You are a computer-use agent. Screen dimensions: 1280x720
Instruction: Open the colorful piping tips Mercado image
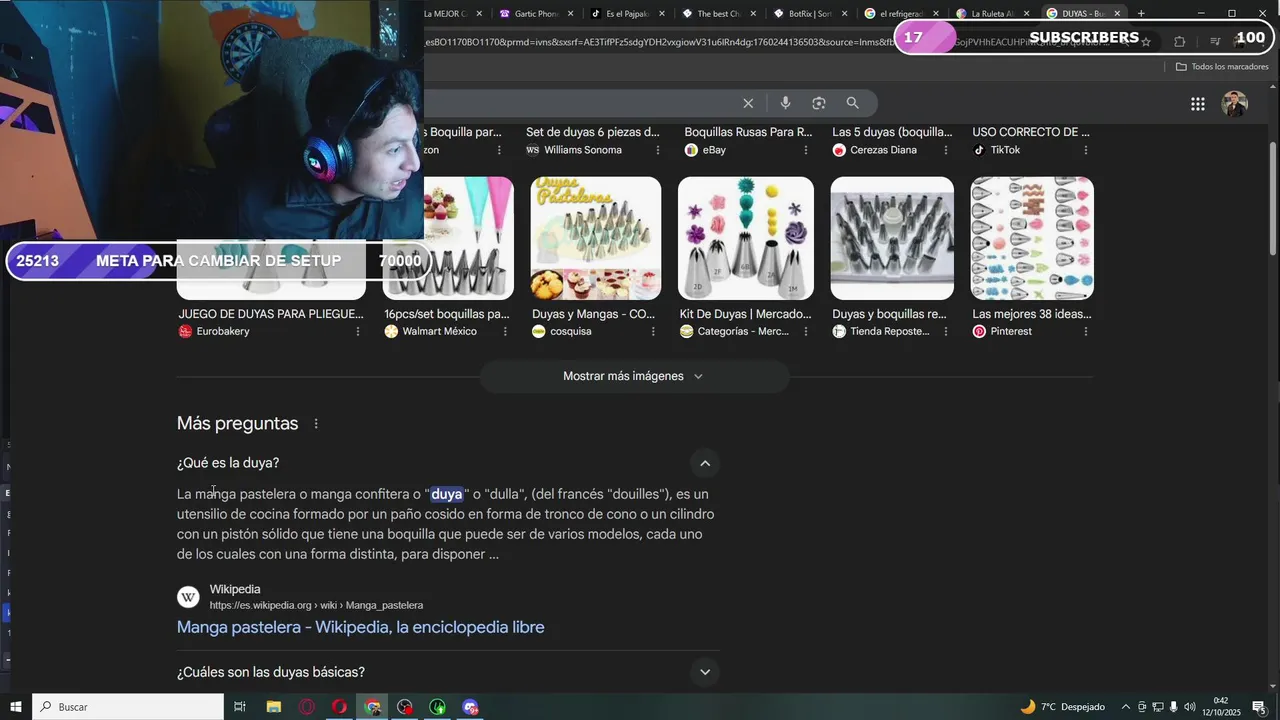[746, 238]
